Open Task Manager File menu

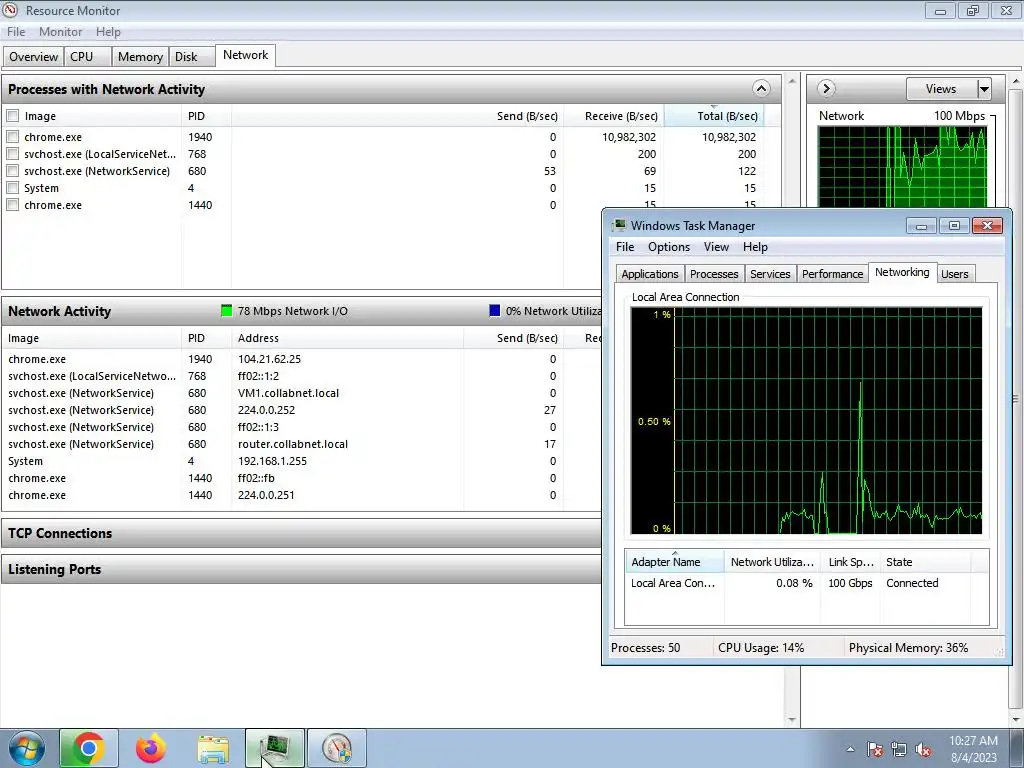tap(625, 247)
